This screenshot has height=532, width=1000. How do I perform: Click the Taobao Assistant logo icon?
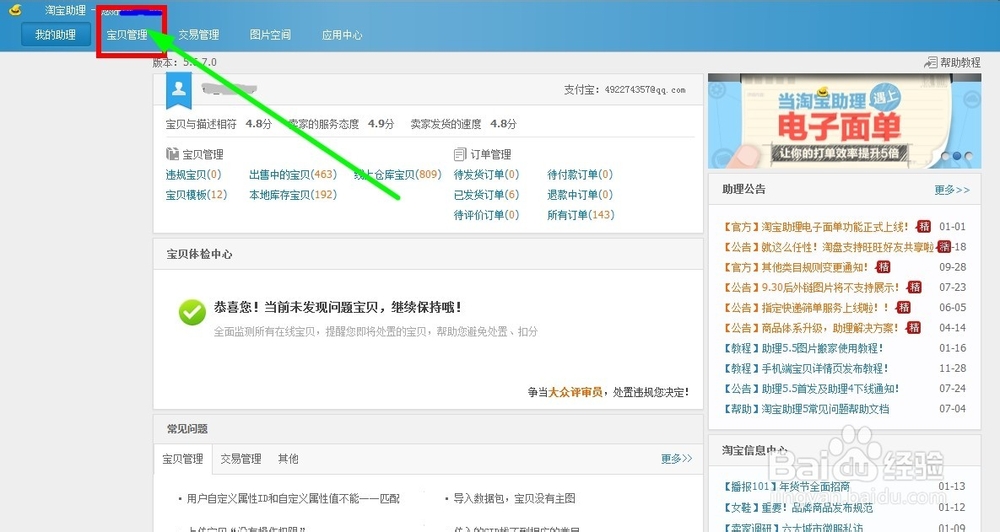(x=15, y=10)
